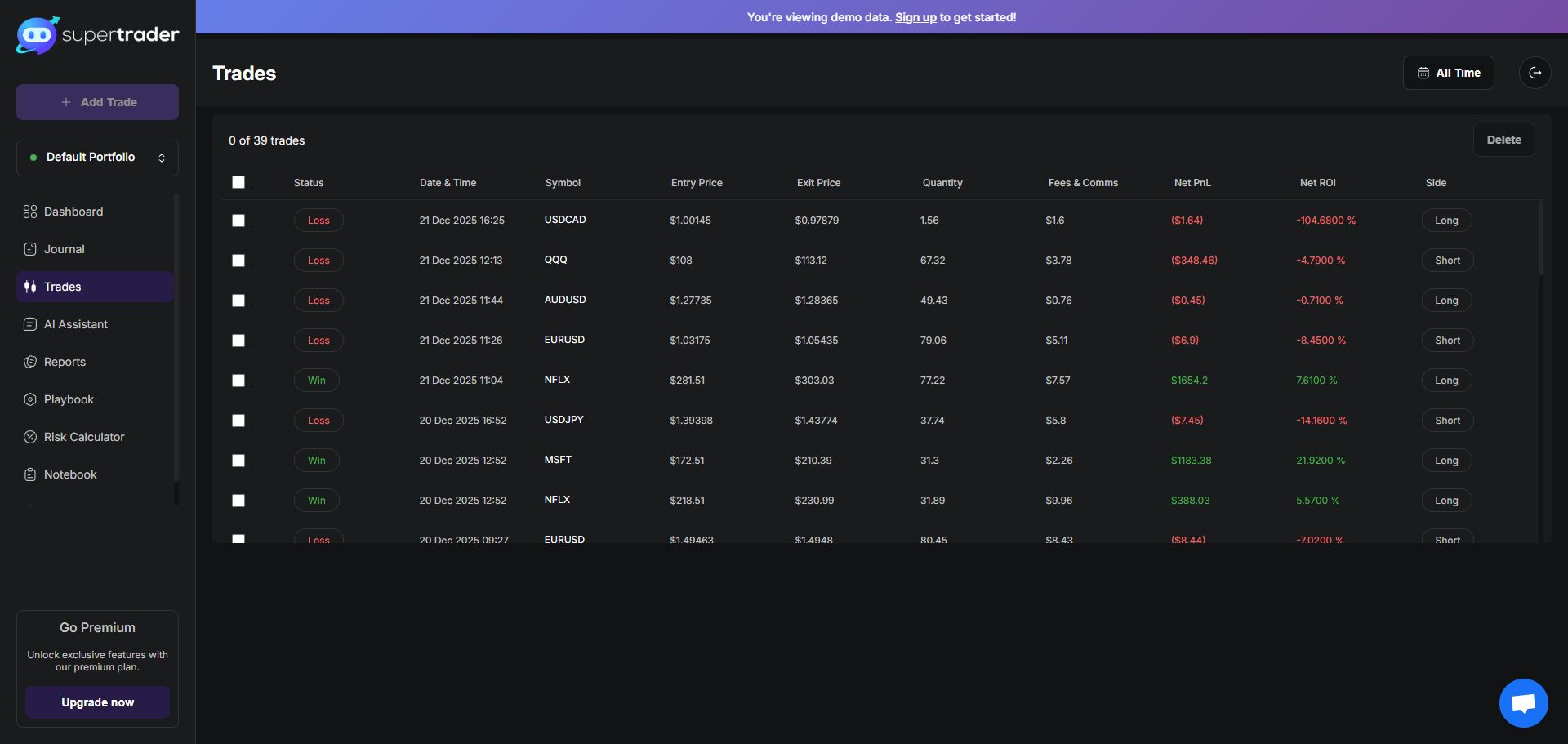The height and width of the screenshot is (744, 1568).
Task: Click the Dashboard grid icon in sidebar
Action: [30, 212]
